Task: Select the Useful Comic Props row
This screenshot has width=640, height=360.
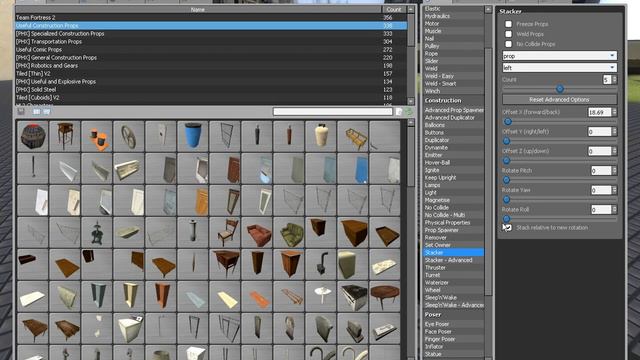Action: tap(211, 49)
